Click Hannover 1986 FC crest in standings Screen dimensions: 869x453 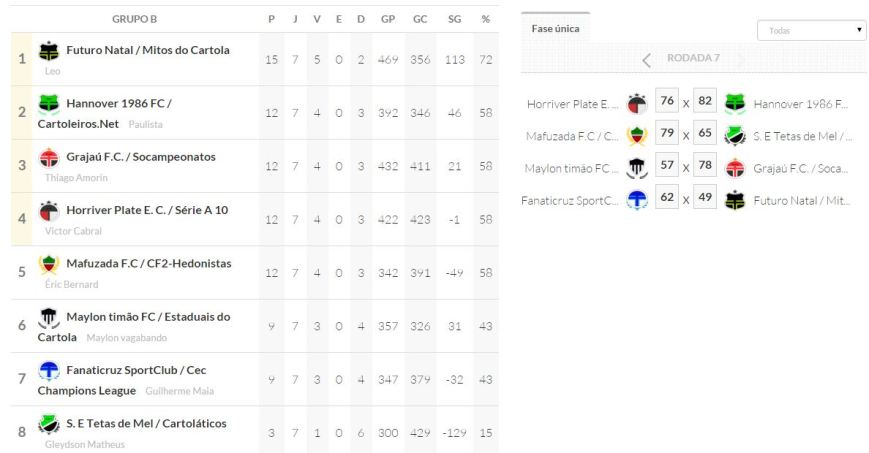(49, 103)
